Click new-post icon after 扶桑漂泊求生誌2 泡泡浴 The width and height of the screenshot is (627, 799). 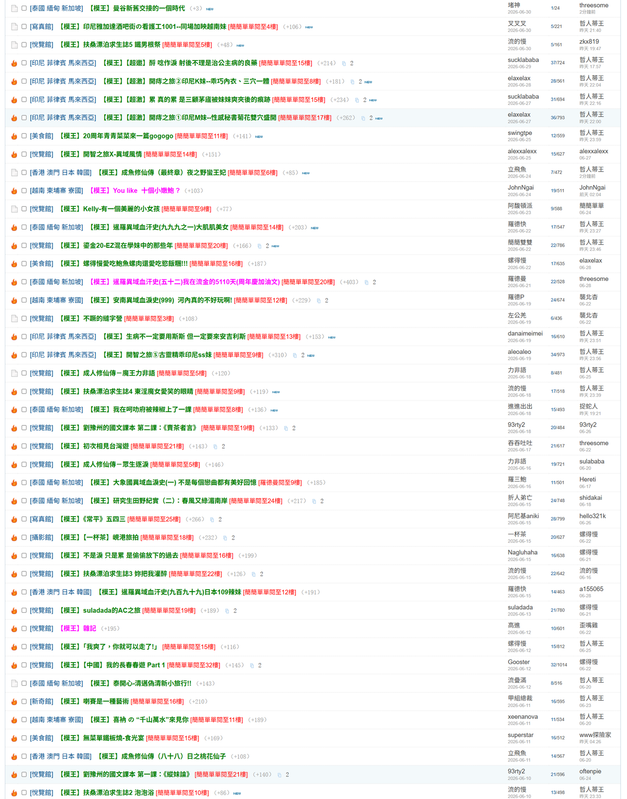237,793
